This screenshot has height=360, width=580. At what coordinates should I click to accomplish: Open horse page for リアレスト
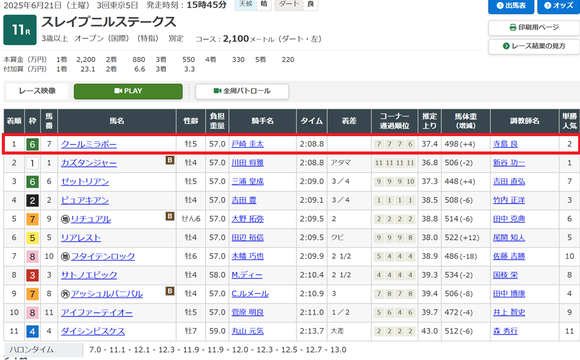point(81,238)
